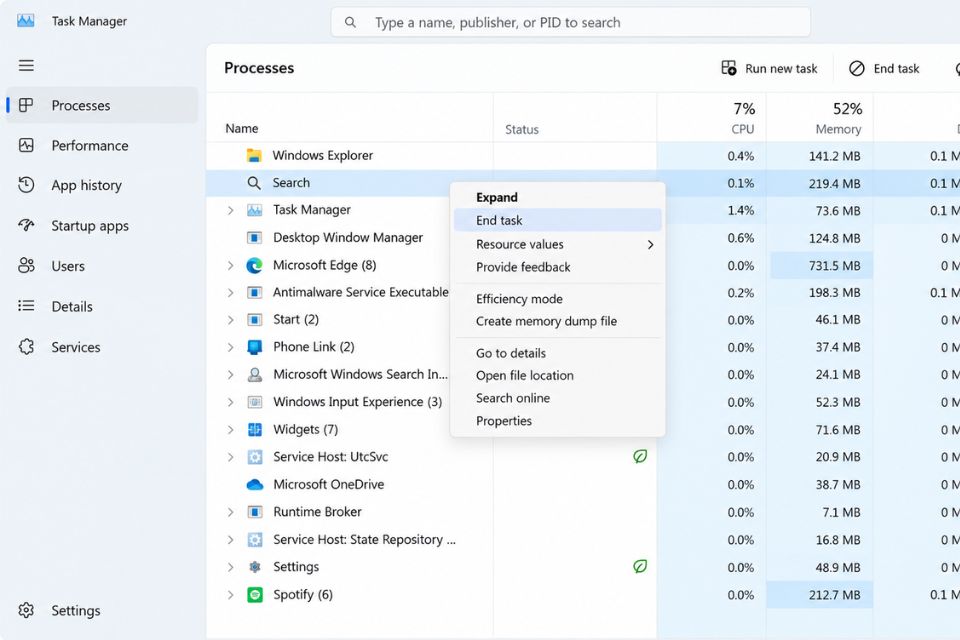
Task: Click the Services puzzle icon in sidebar
Action: [x=26, y=347]
